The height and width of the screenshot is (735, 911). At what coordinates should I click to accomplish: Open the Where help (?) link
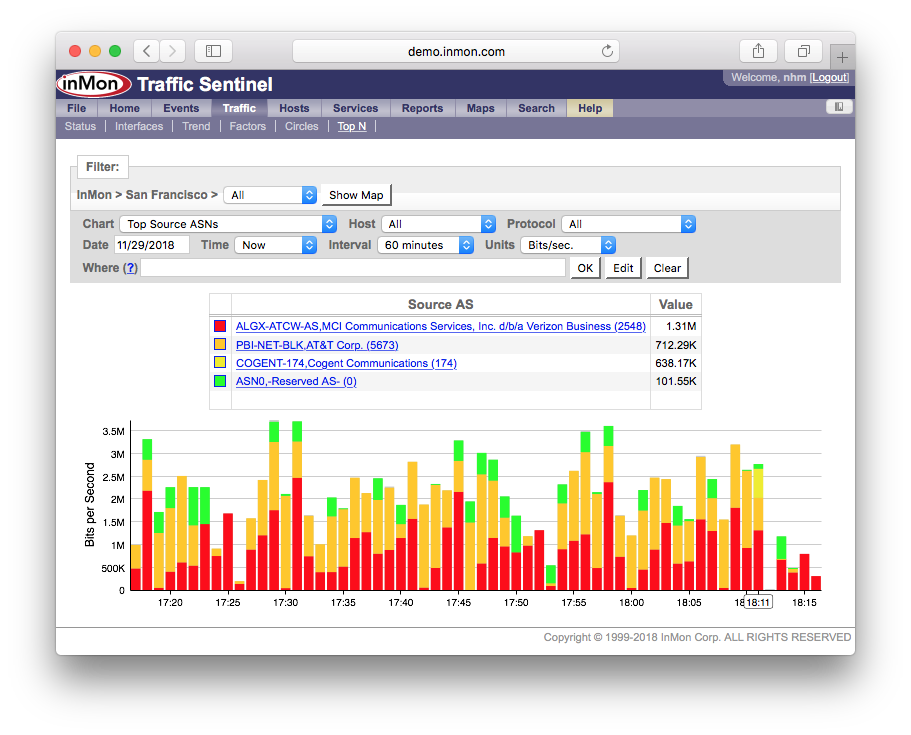(131, 268)
